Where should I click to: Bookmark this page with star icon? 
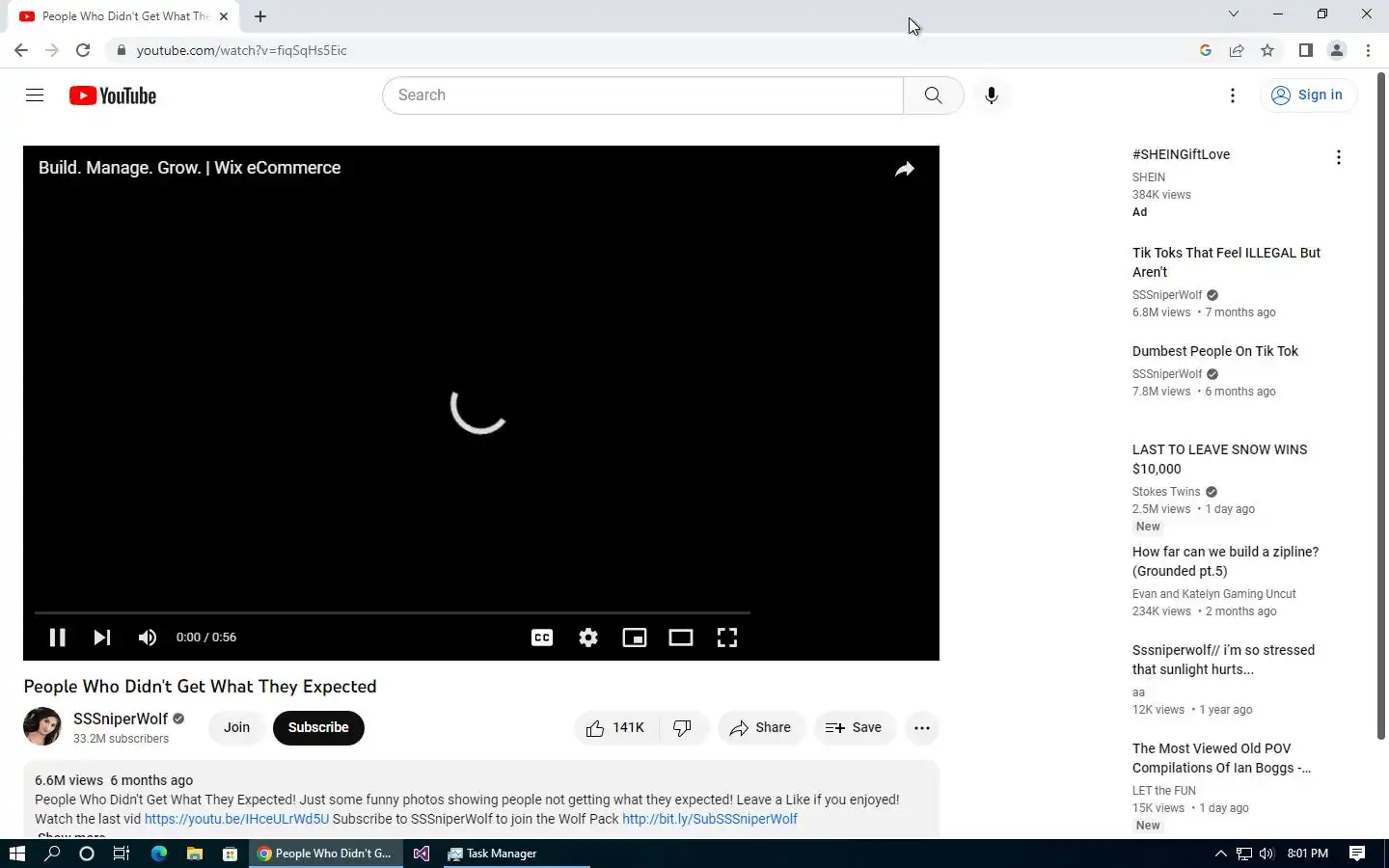click(1267, 50)
